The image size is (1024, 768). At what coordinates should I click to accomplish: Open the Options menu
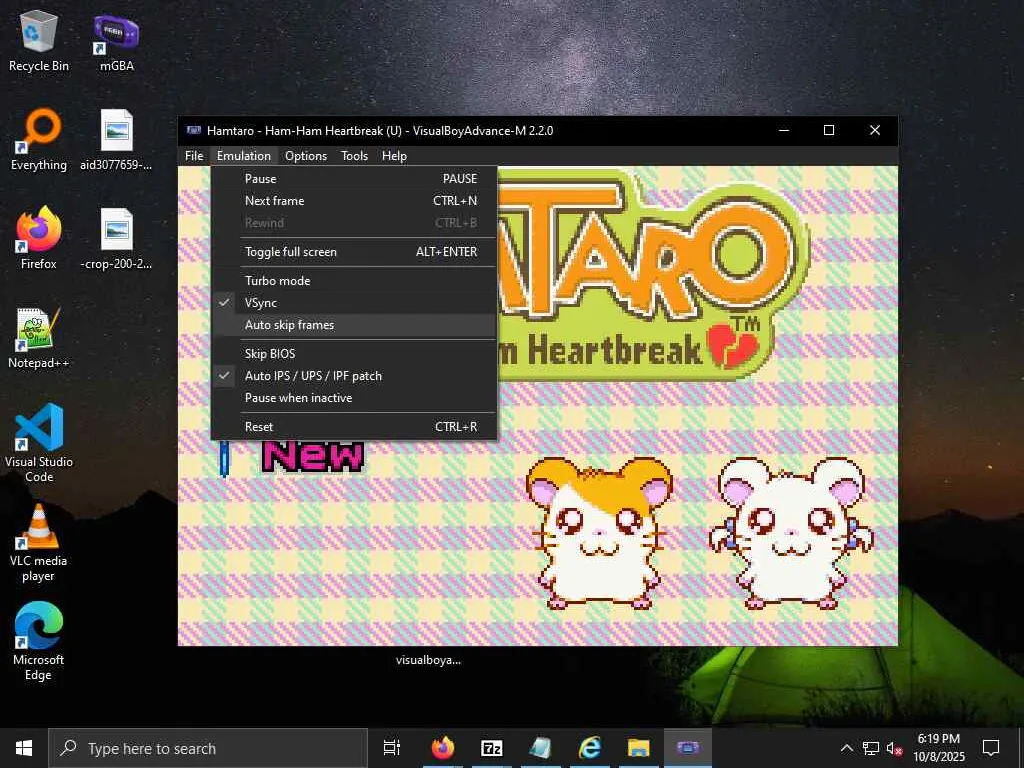pos(306,155)
